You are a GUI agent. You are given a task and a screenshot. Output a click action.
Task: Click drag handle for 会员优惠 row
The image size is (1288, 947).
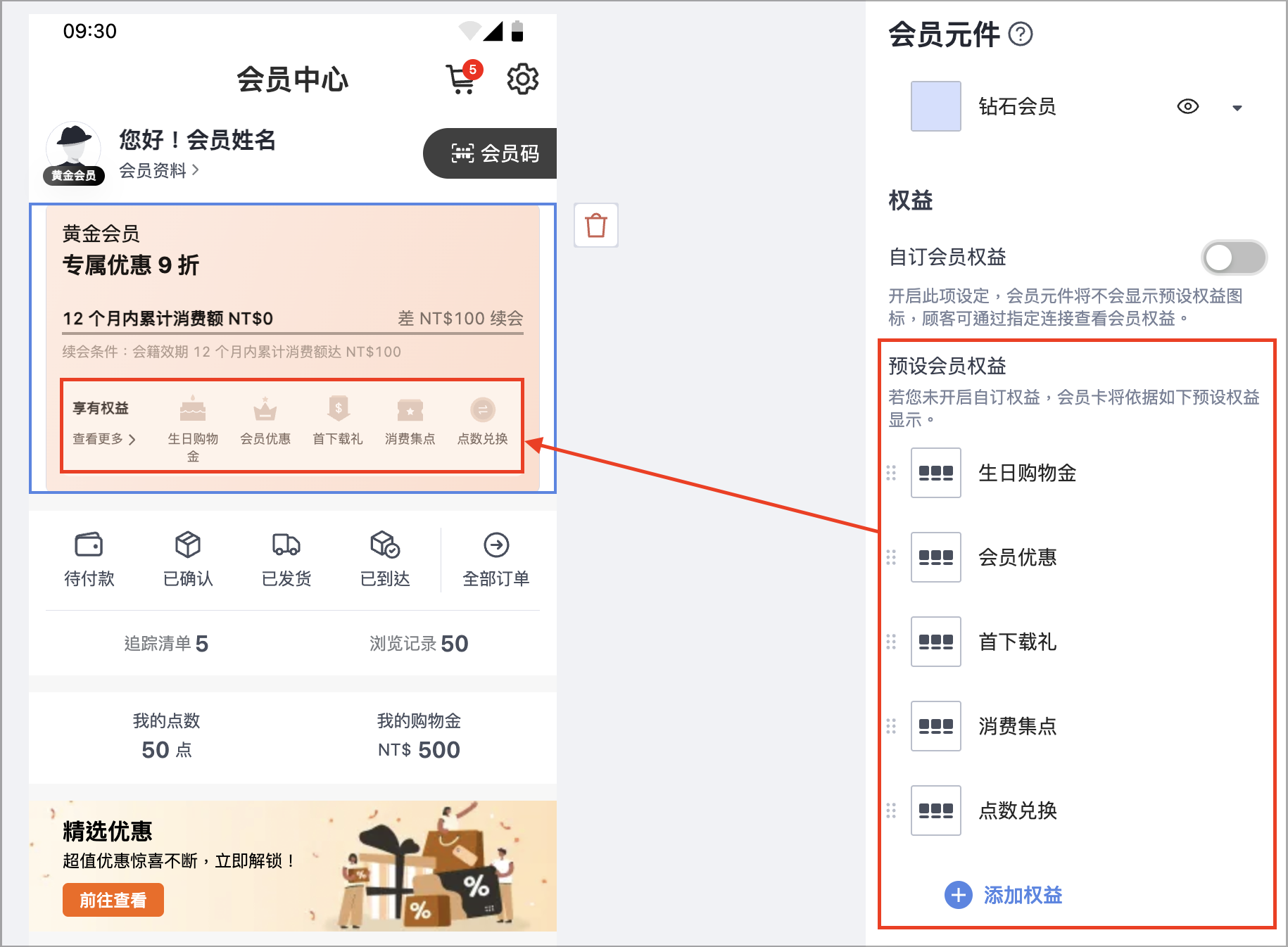891,557
